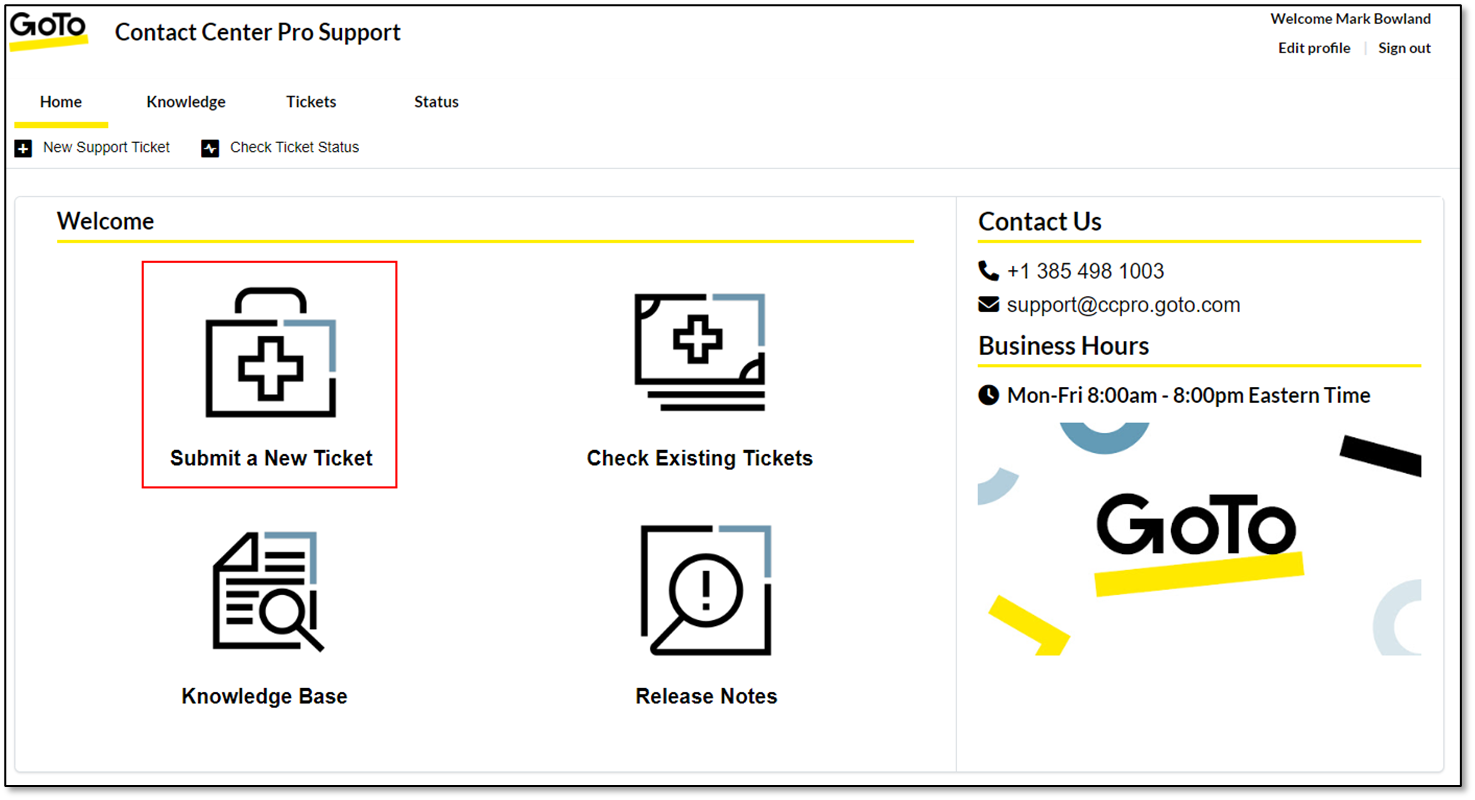This screenshot has height=800, width=1475.
Task: Click the Contact Us heading
Action: (x=1040, y=222)
